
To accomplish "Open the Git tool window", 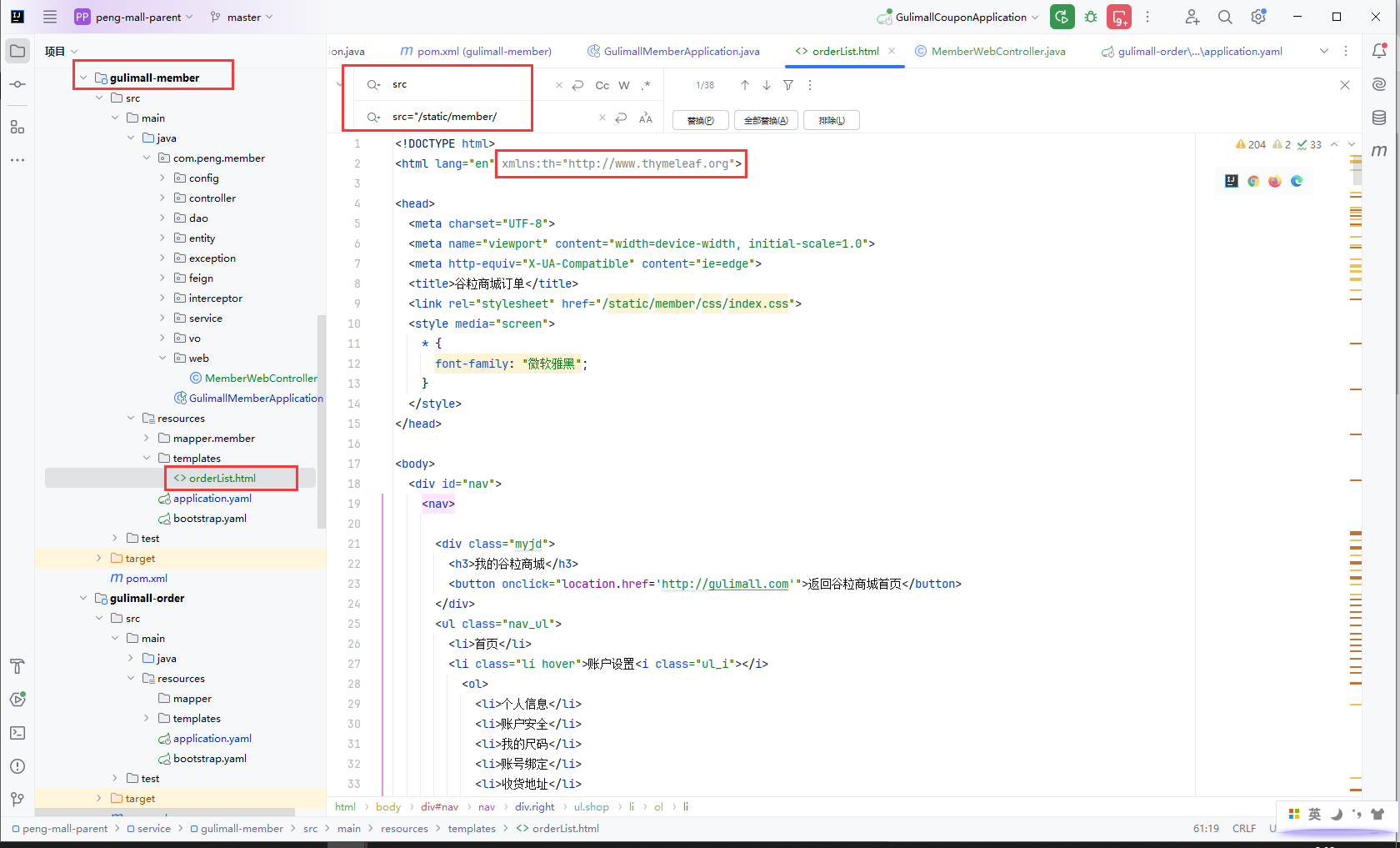I will pos(17,800).
